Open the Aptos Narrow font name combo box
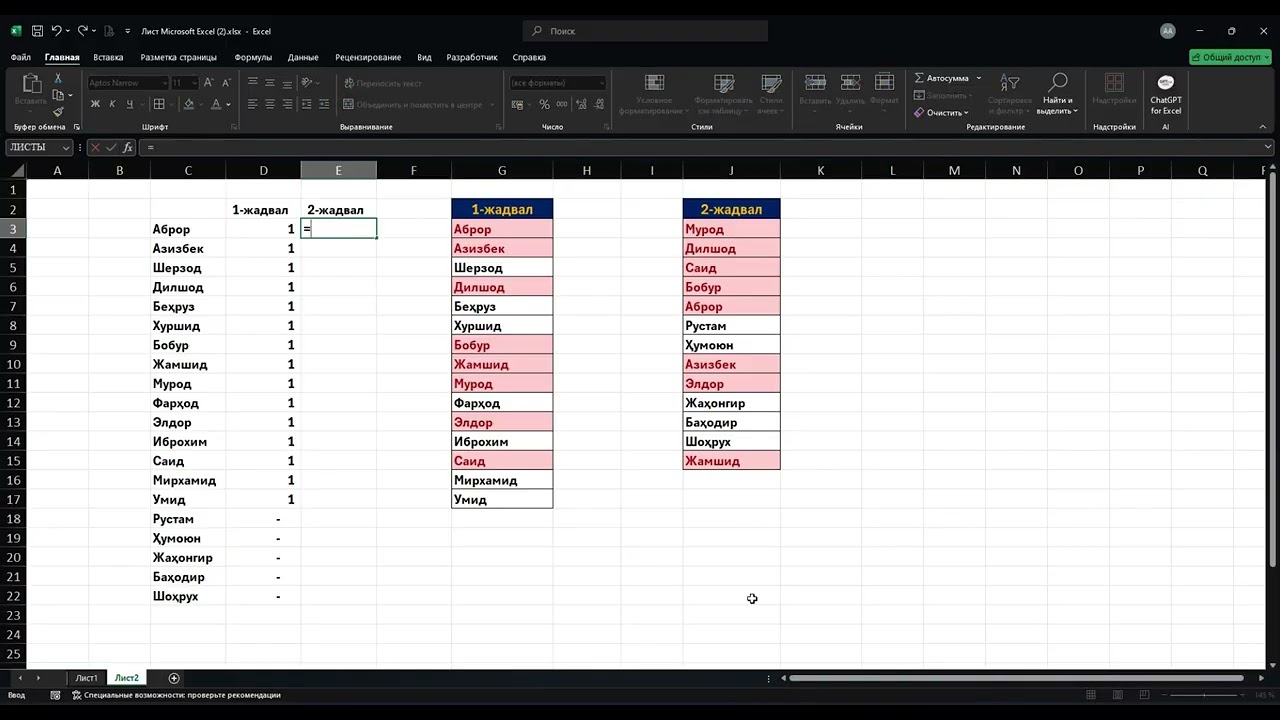 [127, 83]
